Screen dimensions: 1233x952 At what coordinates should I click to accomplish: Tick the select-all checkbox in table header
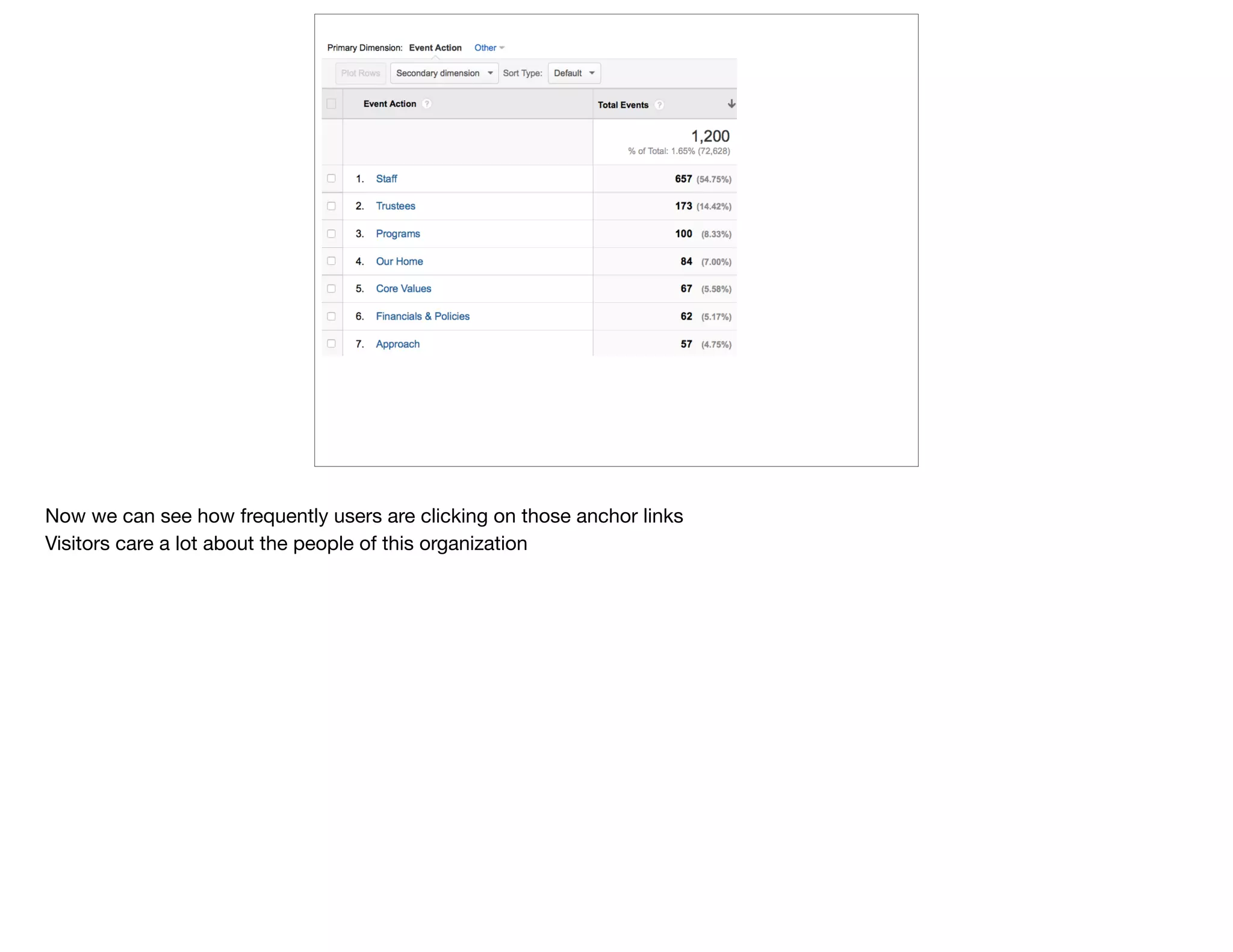click(331, 104)
